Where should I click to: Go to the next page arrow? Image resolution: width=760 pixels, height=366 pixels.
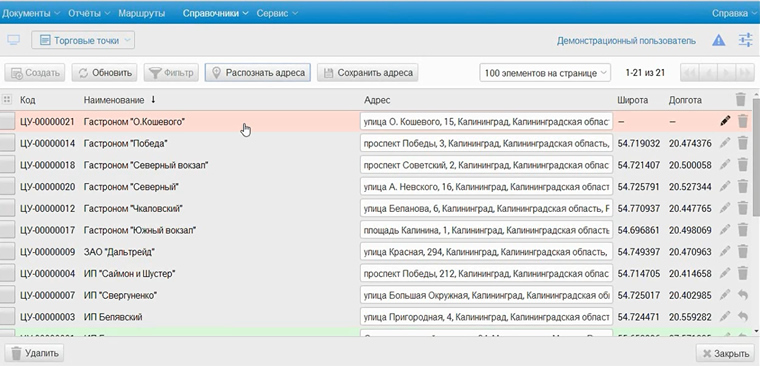726,73
